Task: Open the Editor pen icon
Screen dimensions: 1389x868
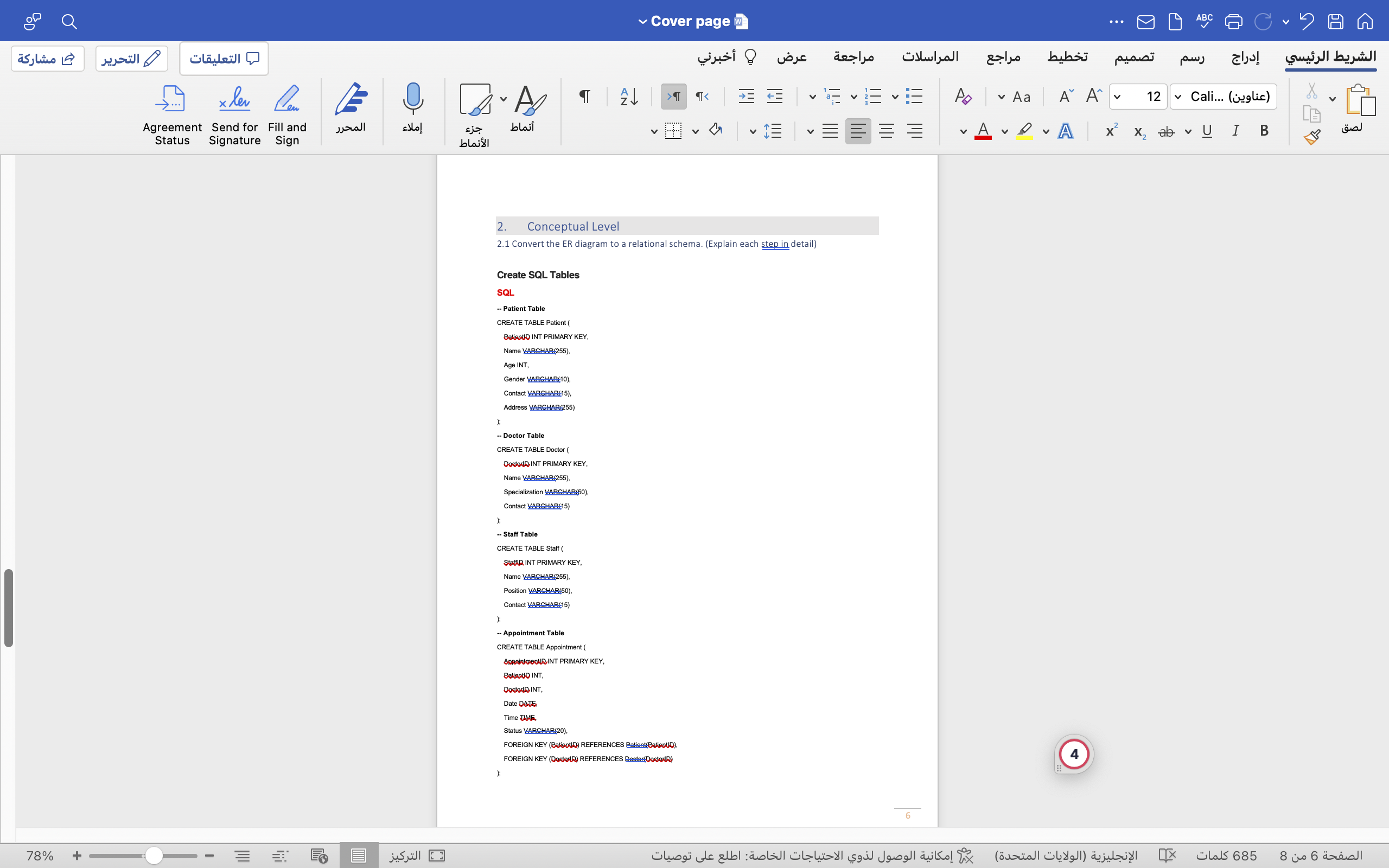Action: (x=351, y=99)
